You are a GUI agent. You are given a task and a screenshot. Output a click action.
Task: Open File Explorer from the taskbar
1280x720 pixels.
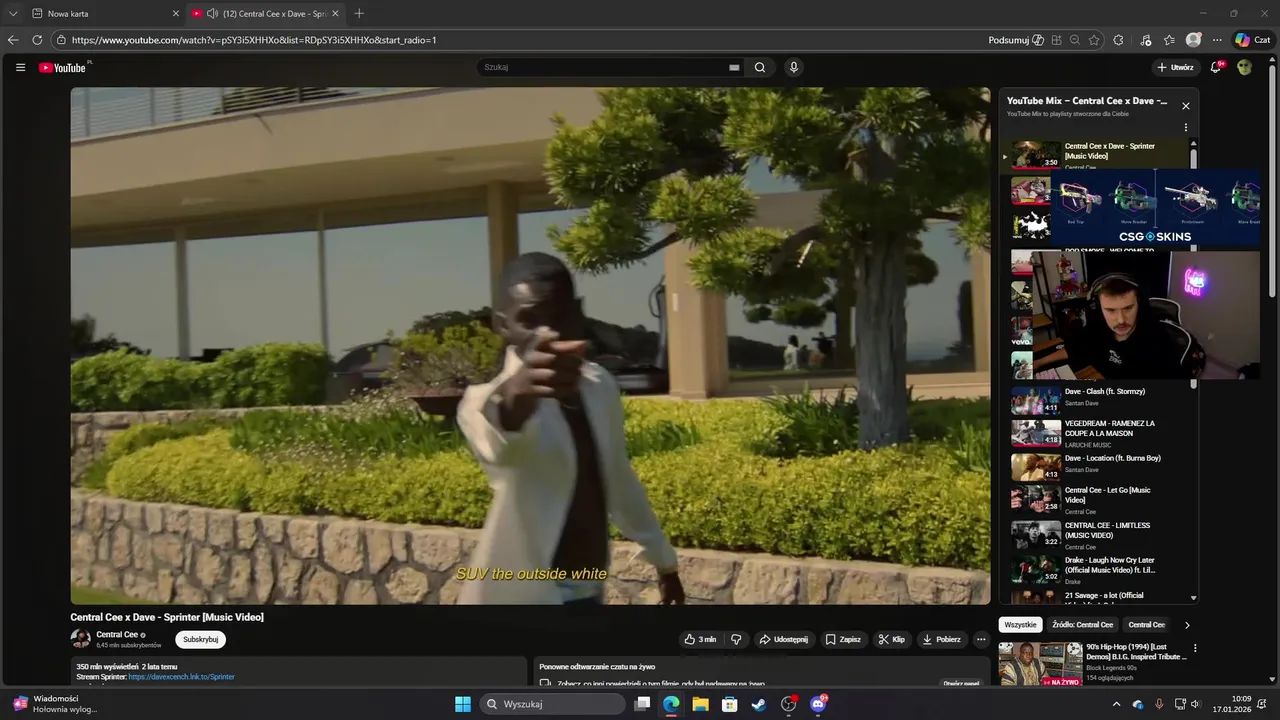(701, 704)
